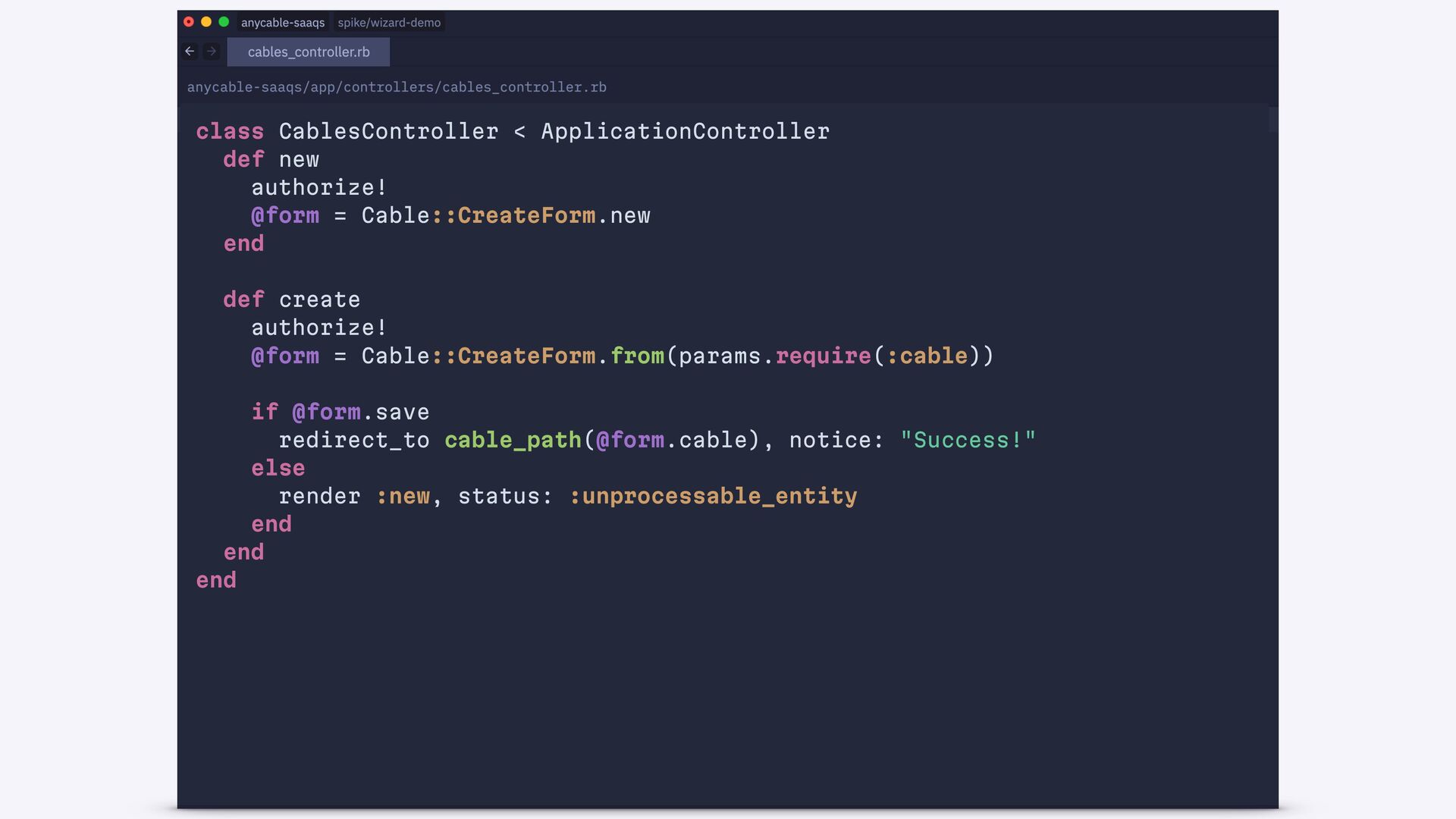Click the "Success!" string literal
The height and width of the screenshot is (819, 1456).
(x=968, y=440)
